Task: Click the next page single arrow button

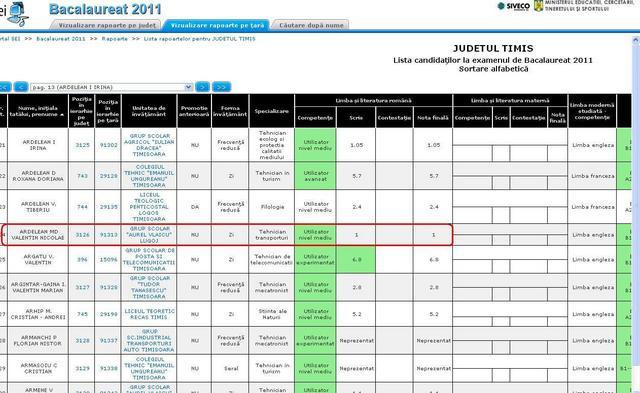Action: pyautogui.click(x=202, y=87)
